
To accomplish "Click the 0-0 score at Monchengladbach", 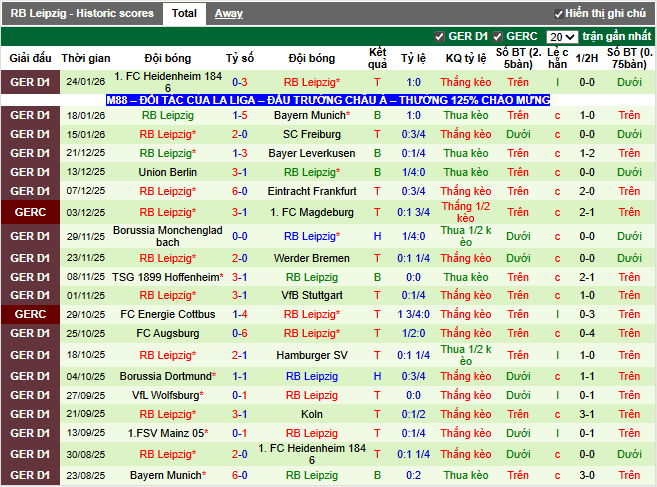I will click(x=240, y=236).
